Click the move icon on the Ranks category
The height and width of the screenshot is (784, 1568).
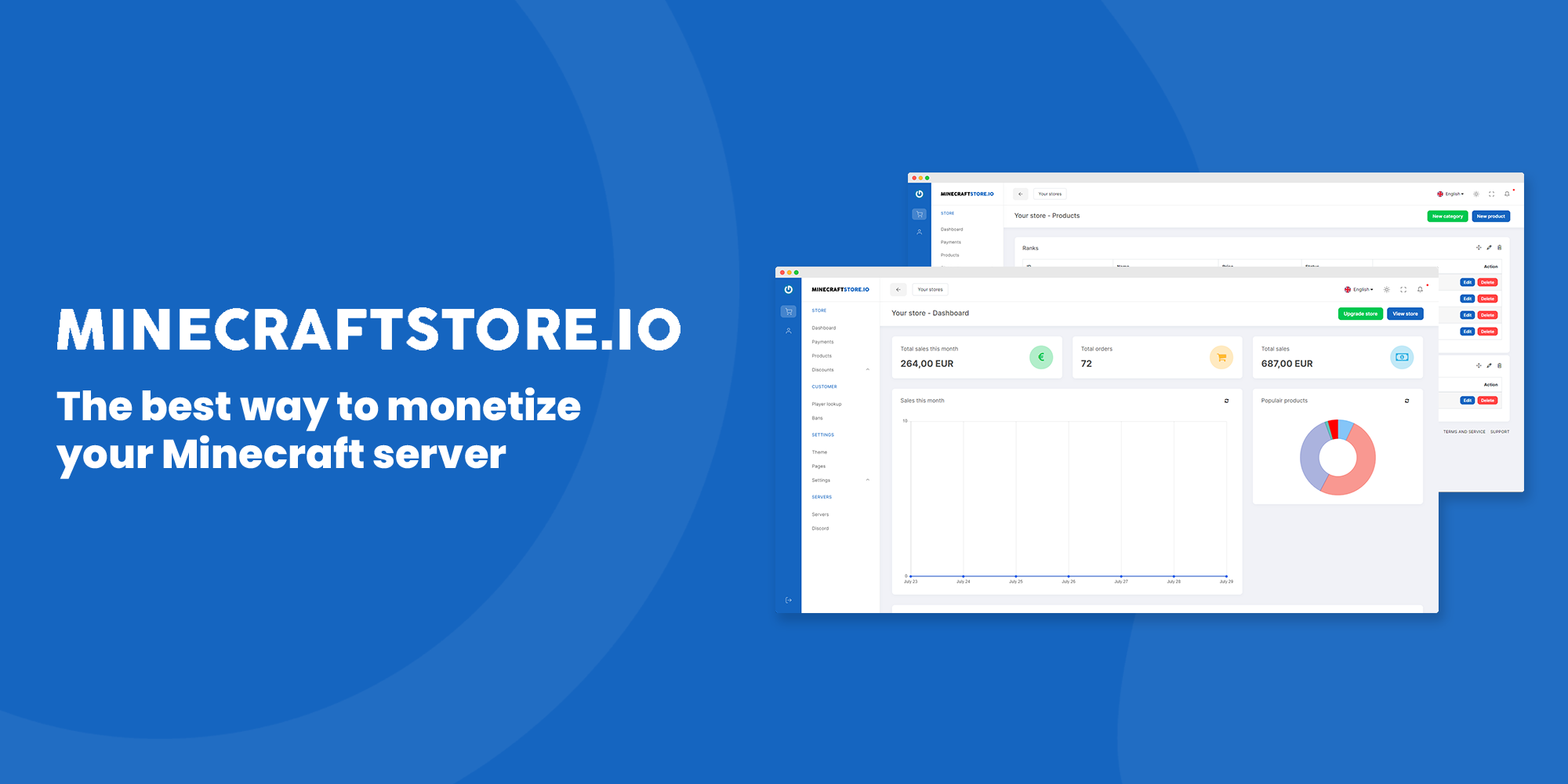[1479, 248]
